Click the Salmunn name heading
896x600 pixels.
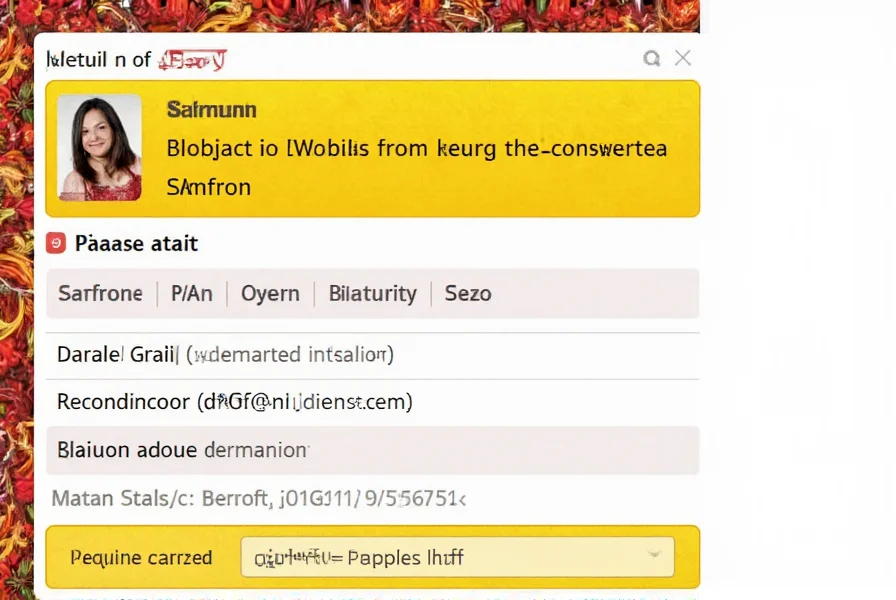(211, 109)
